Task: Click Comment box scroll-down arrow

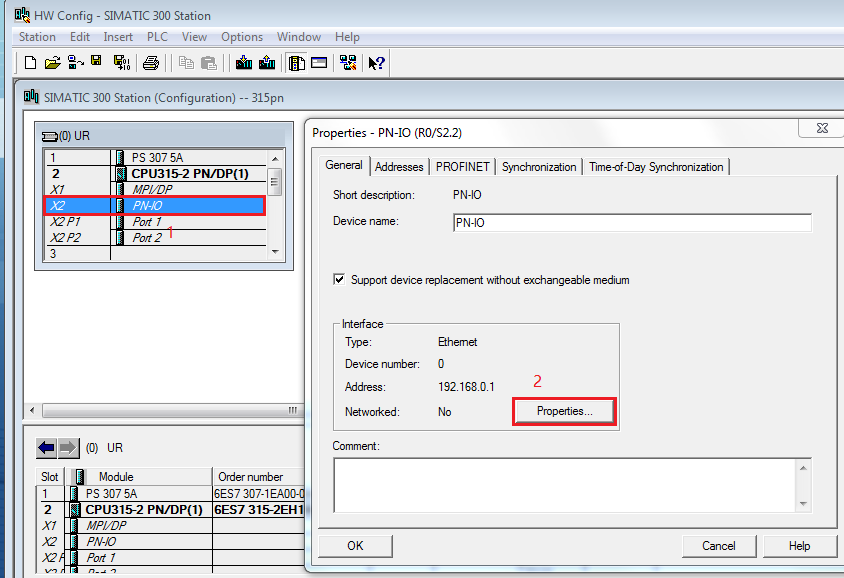Action: (x=803, y=504)
